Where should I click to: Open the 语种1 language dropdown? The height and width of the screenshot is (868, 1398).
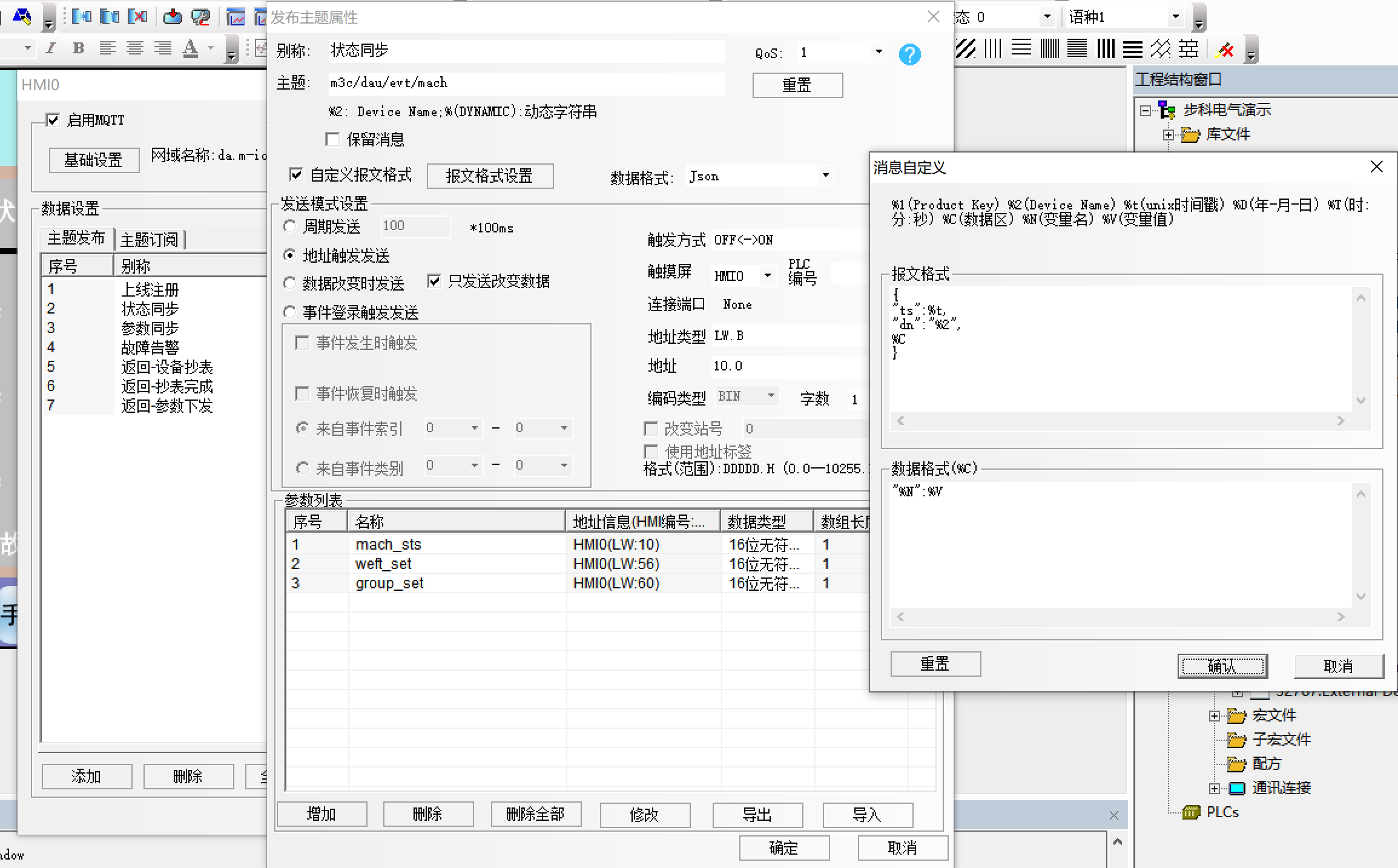1175,17
